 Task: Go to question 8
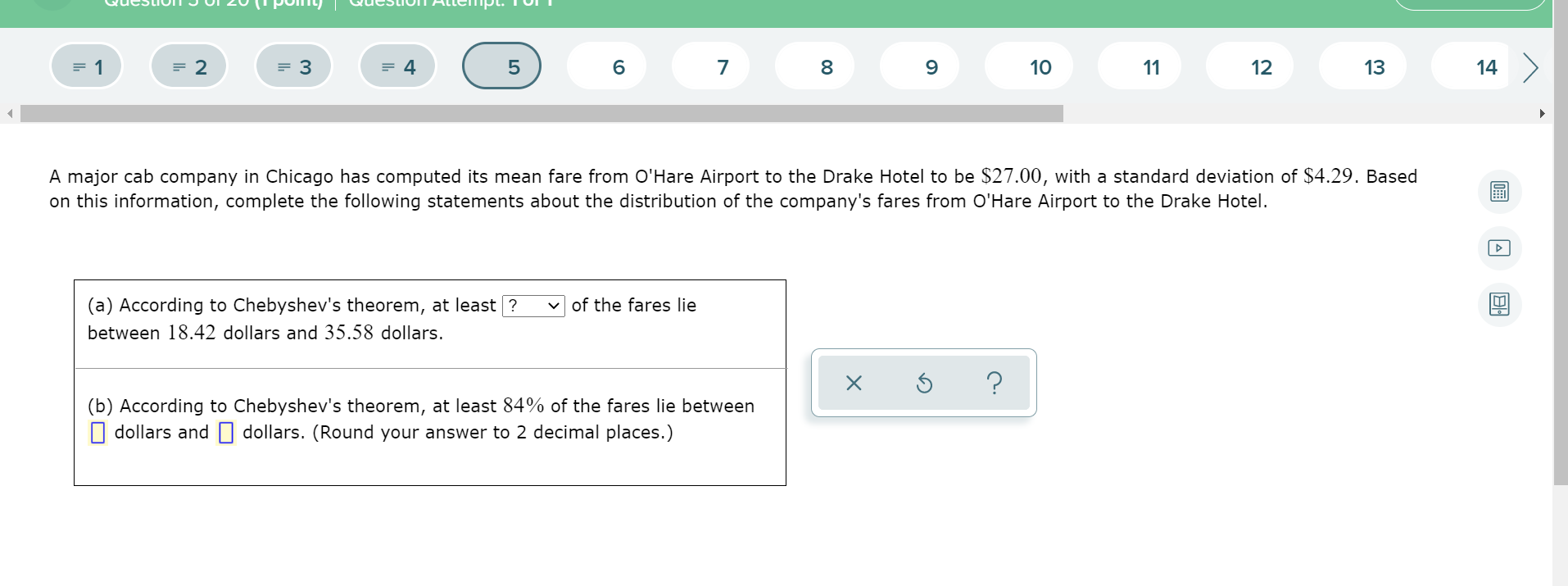point(815,66)
